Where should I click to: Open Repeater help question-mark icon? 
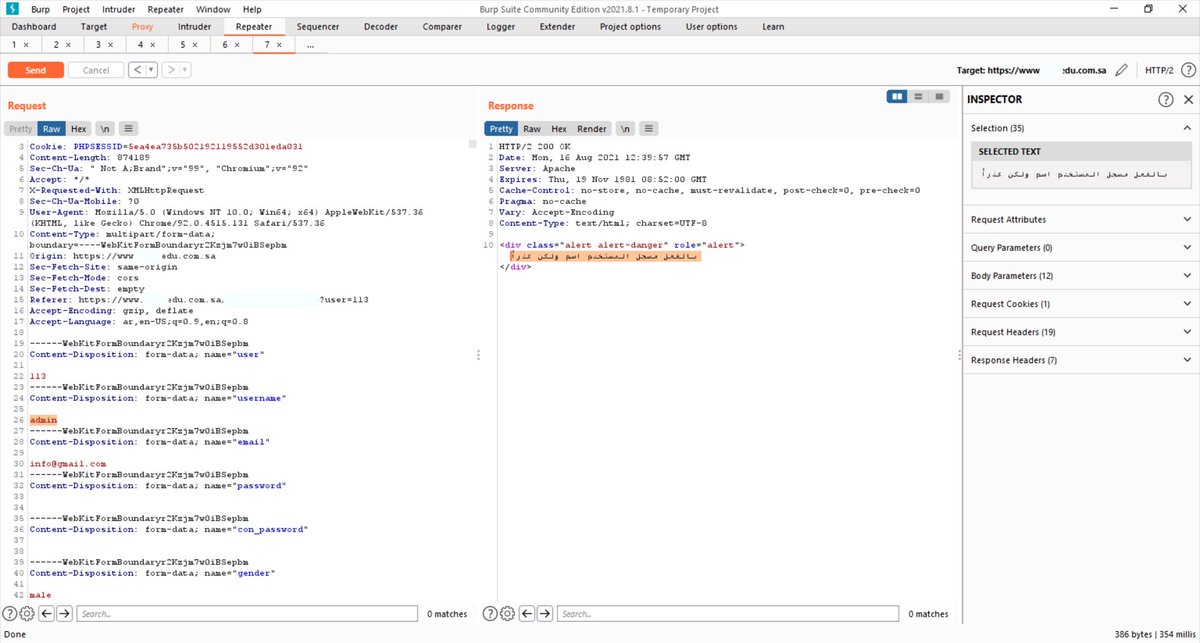pyautogui.click(x=1187, y=70)
